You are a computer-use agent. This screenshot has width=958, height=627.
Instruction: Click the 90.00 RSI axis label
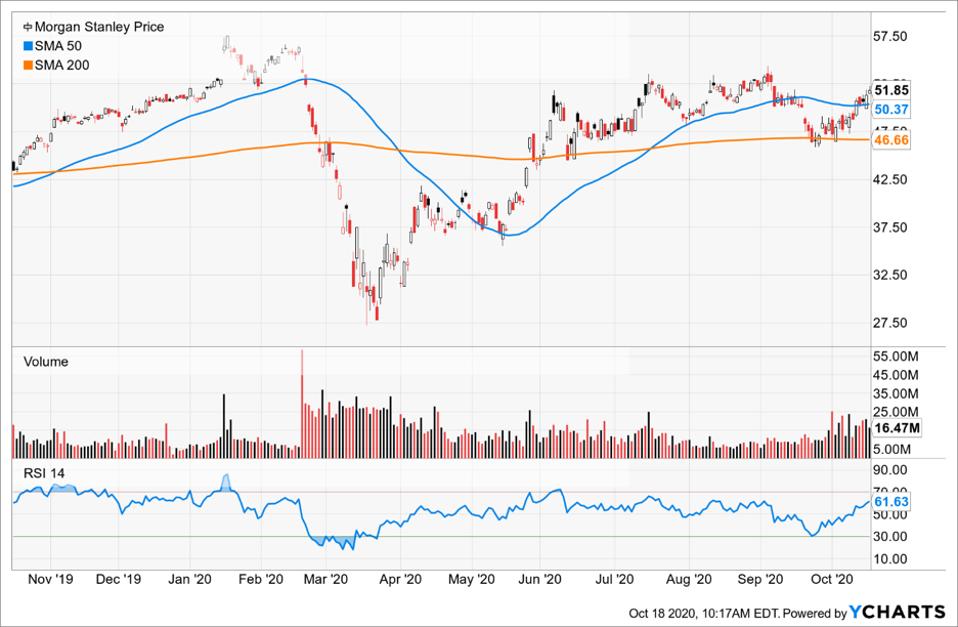tap(890, 470)
